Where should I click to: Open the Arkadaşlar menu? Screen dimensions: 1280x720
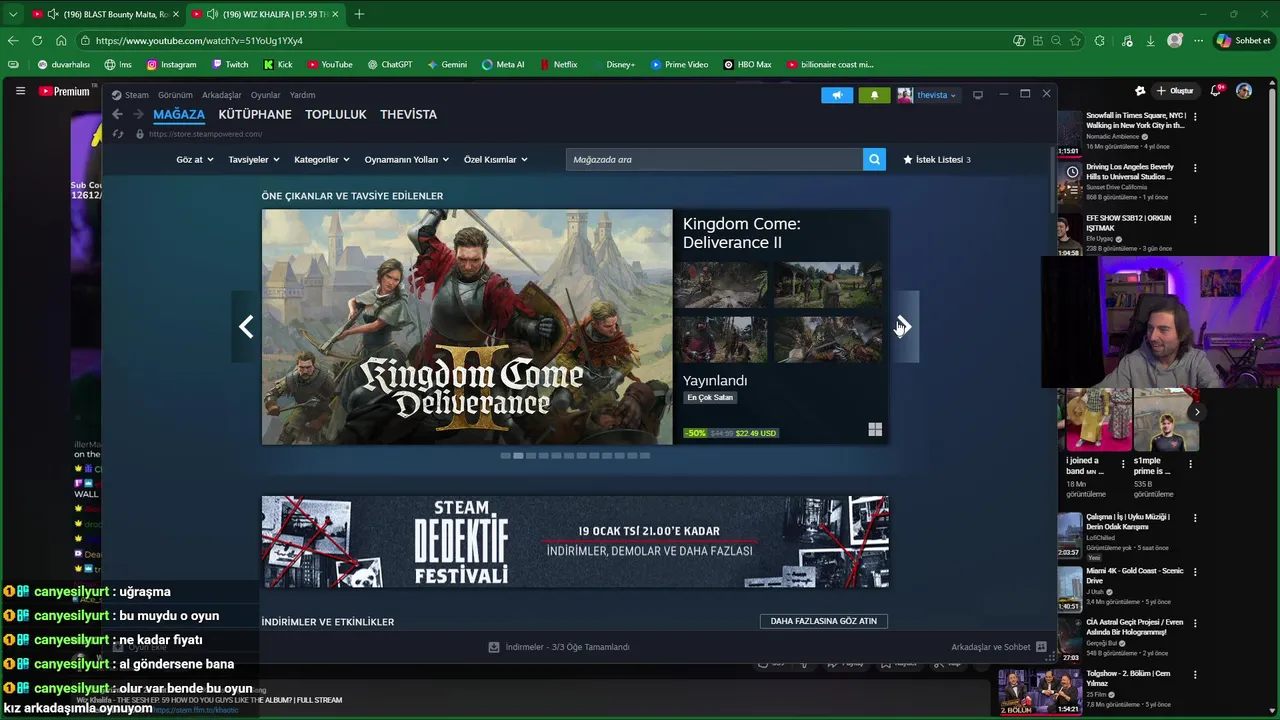[222, 95]
